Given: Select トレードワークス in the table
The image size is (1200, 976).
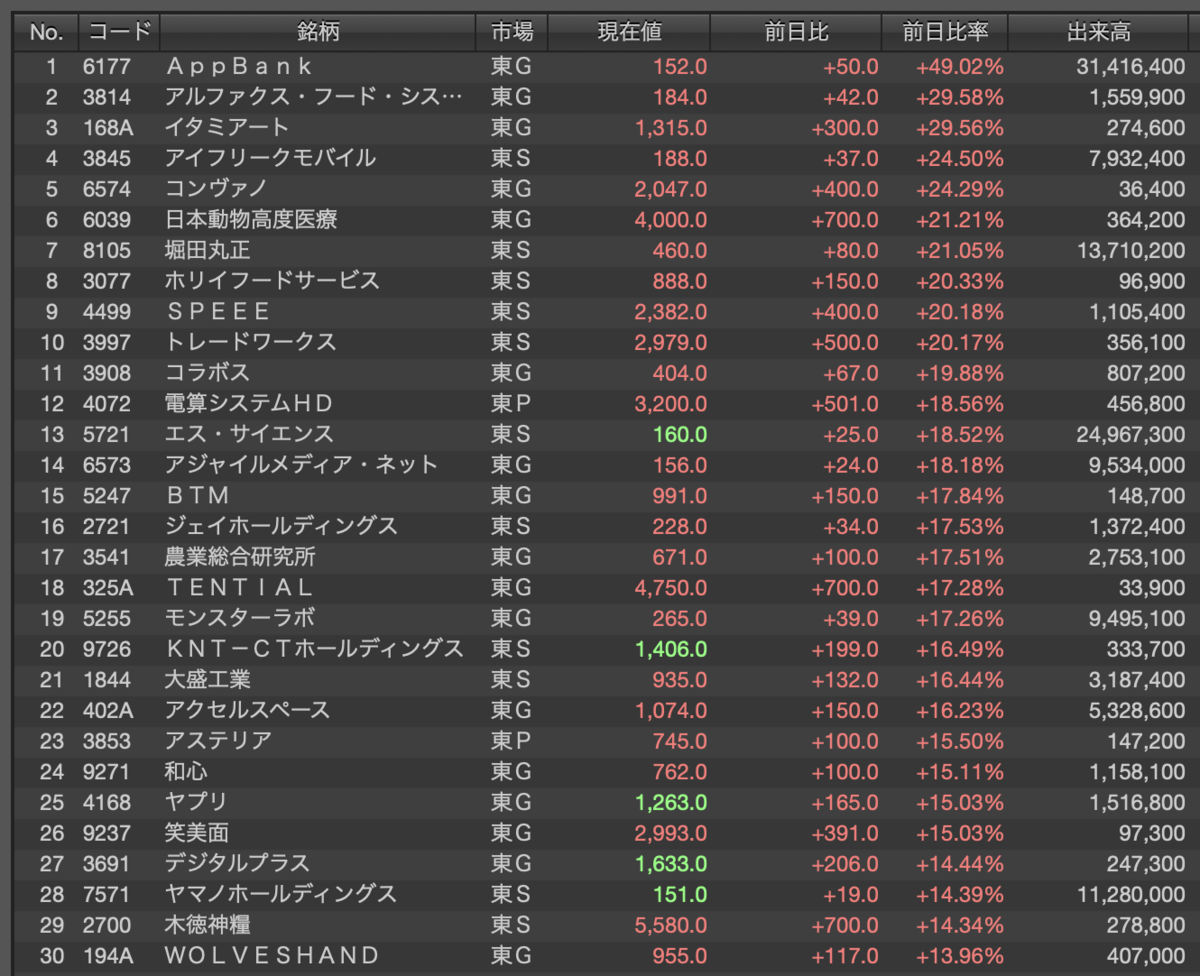Looking at the screenshot, I should pos(251,342).
